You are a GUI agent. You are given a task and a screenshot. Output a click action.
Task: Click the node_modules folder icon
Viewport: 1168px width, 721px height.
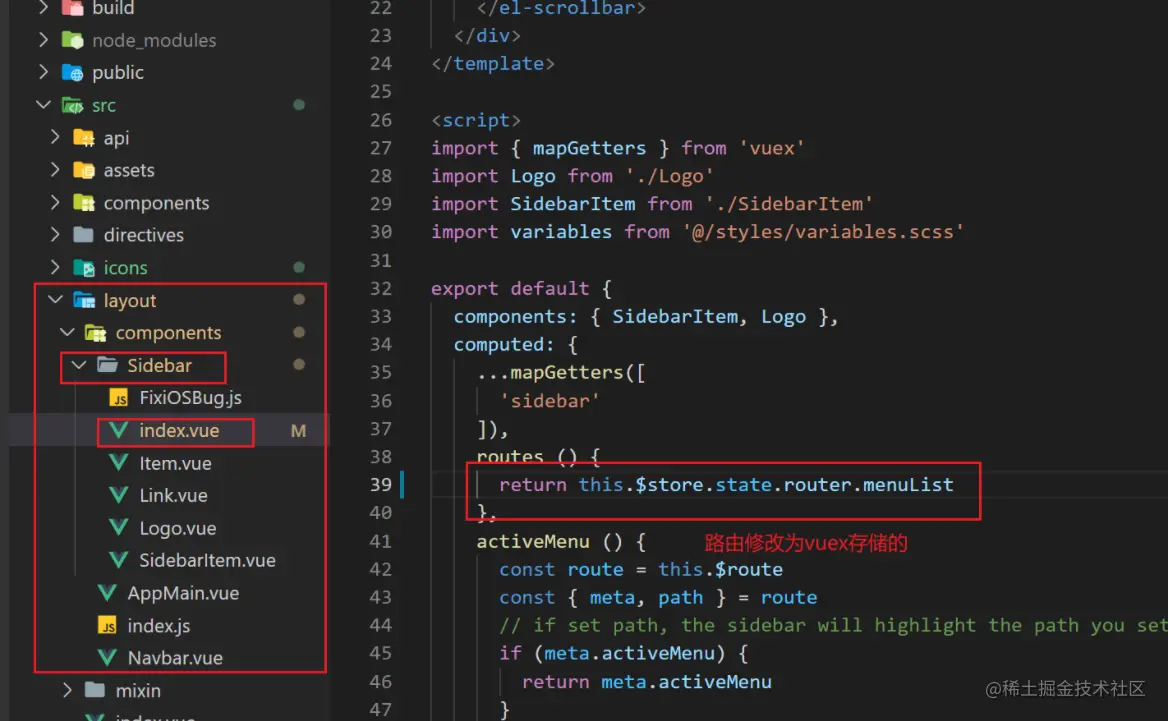[72, 39]
